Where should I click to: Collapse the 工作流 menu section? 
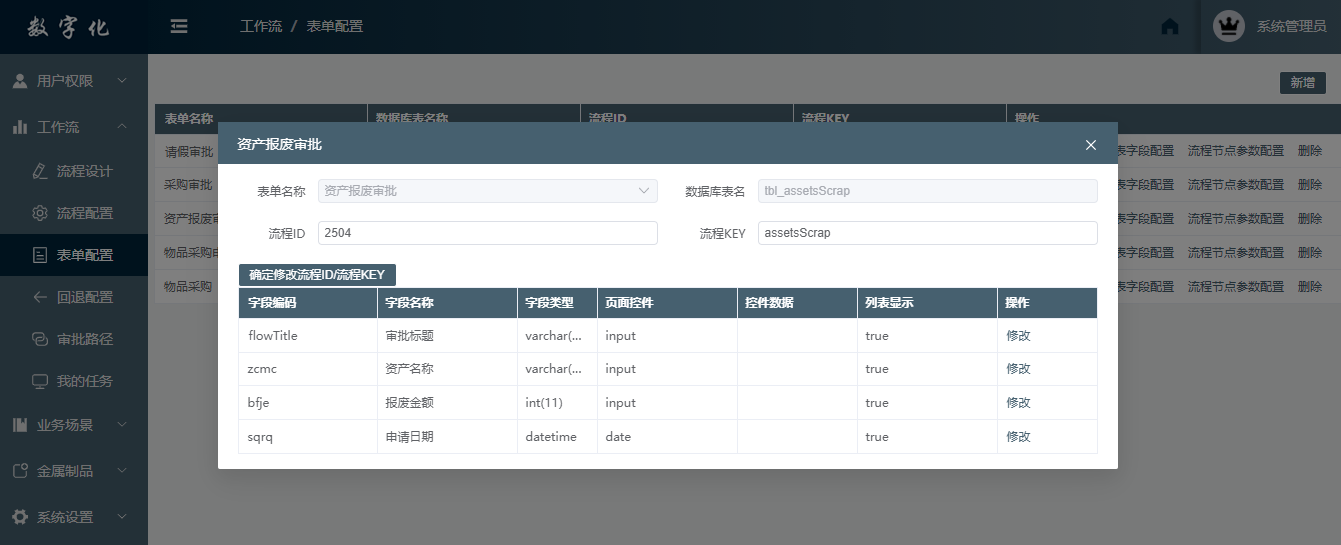click(x=74, y=127)
